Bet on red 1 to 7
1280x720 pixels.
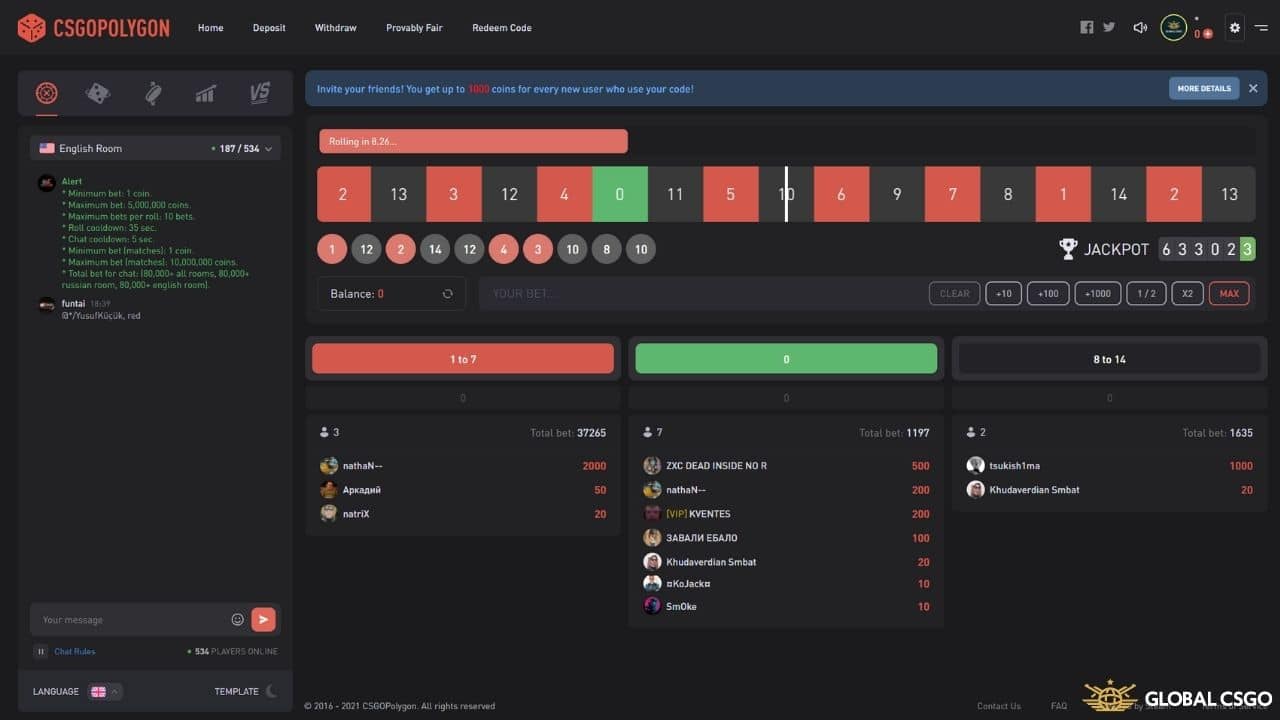(463, 359)
